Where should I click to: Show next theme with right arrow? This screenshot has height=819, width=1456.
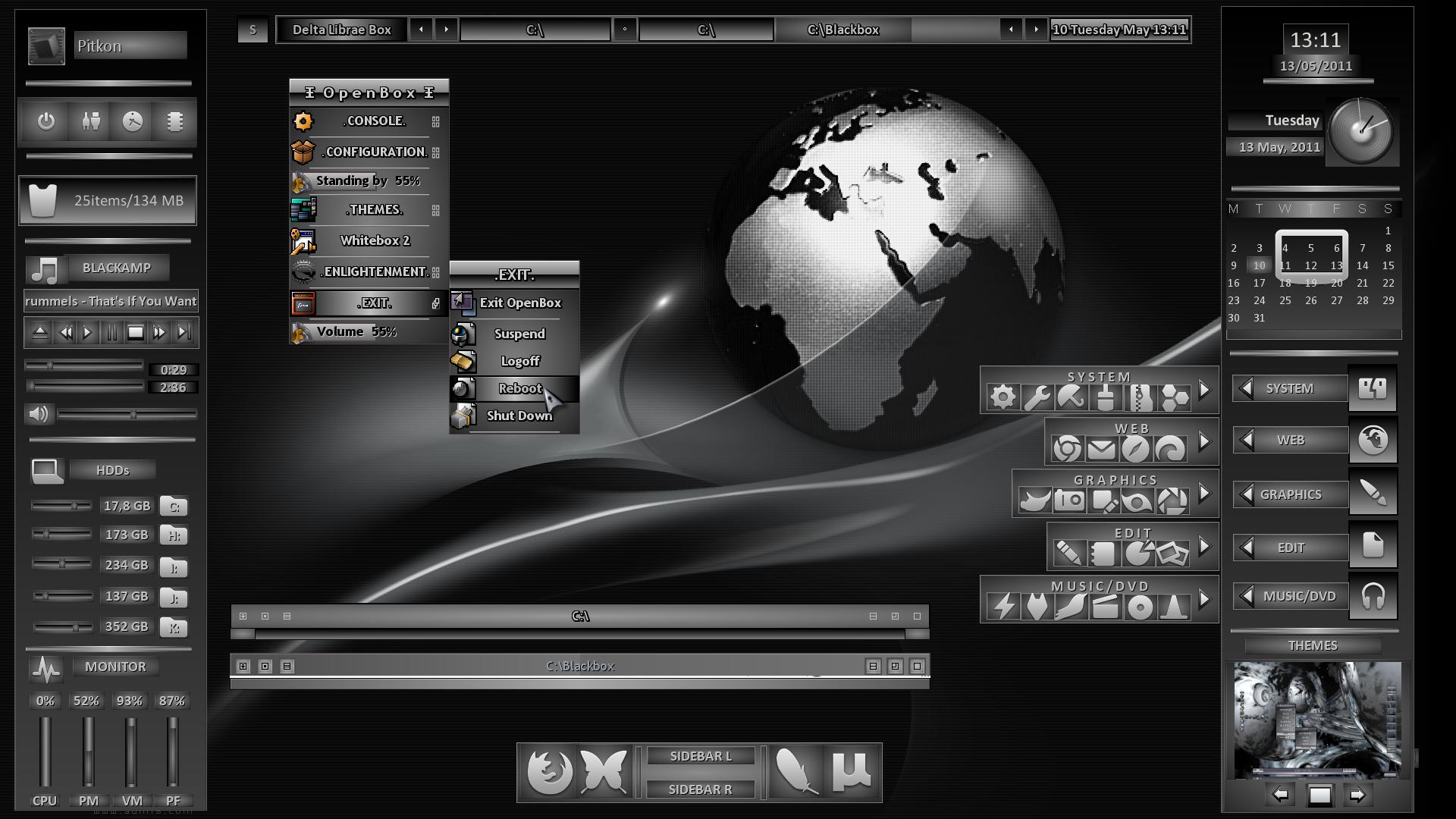click(x=1357, y=795)
